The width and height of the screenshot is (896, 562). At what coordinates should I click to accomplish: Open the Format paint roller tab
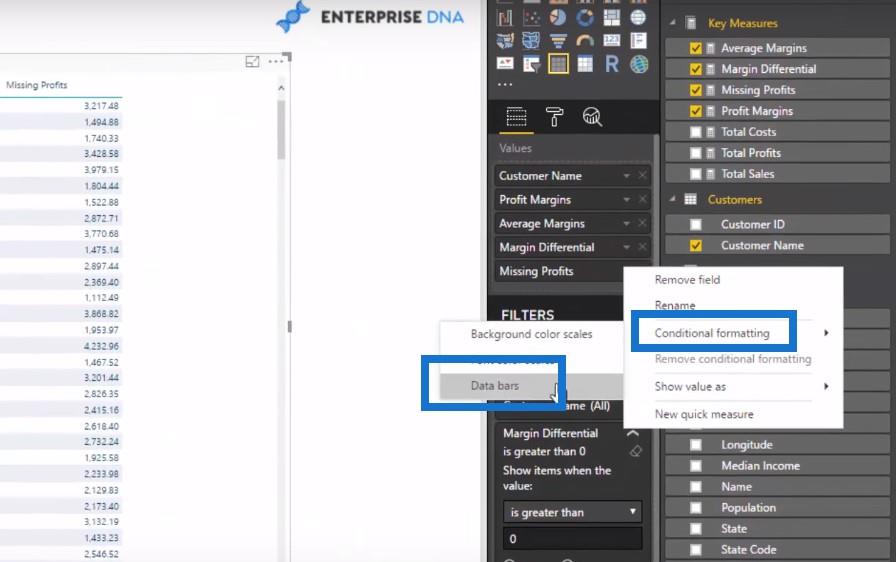553,117
